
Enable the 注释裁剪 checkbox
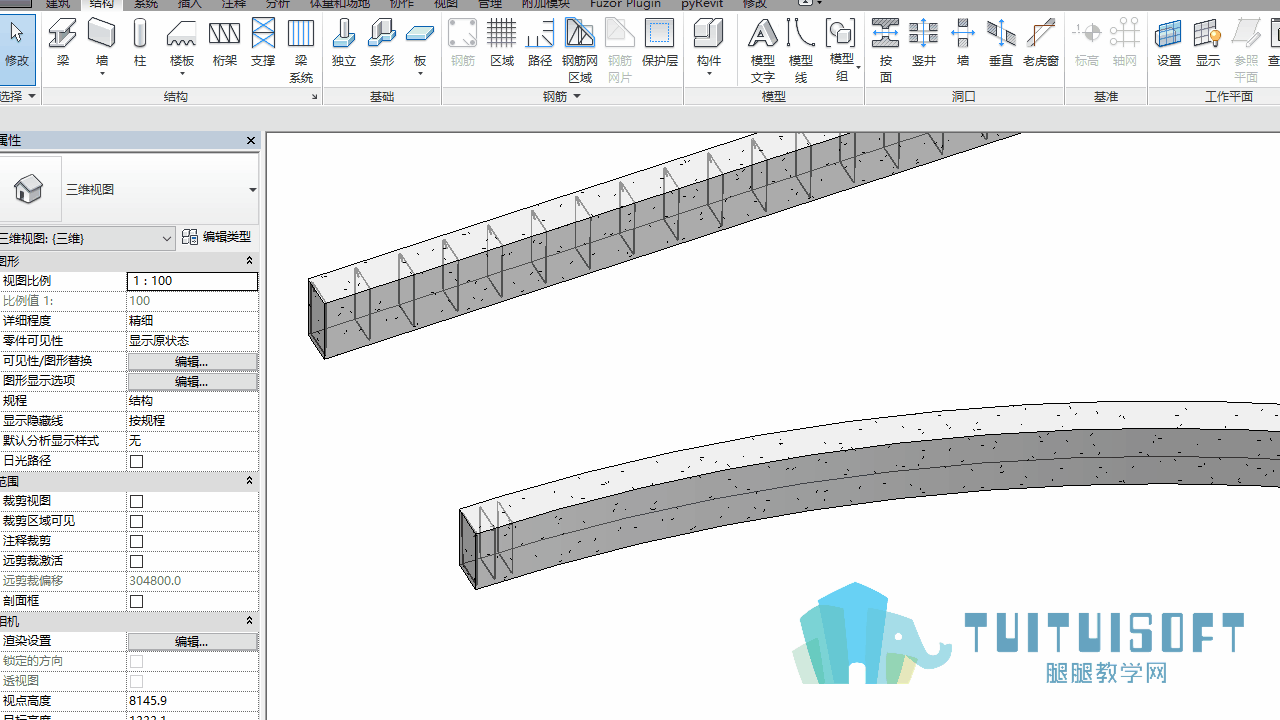pos(137,541)
